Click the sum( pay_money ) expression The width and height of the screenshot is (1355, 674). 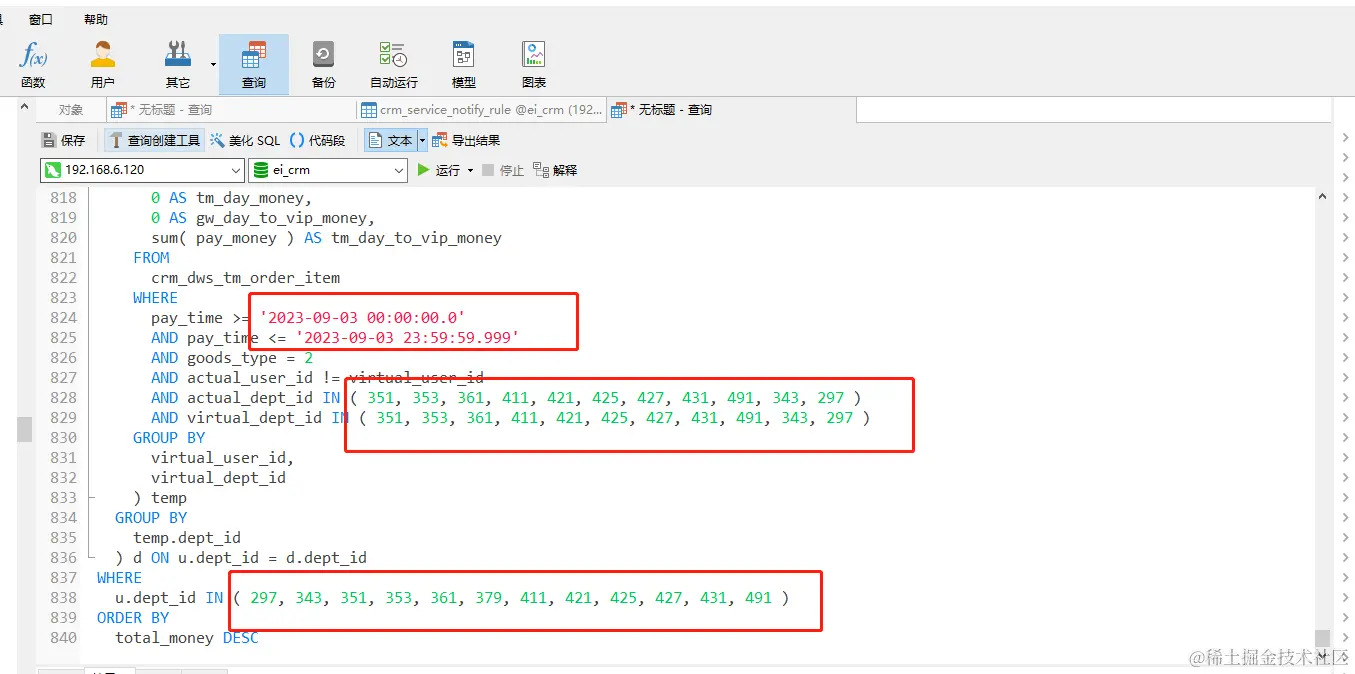pyautogui.click(x=223, y=237)
